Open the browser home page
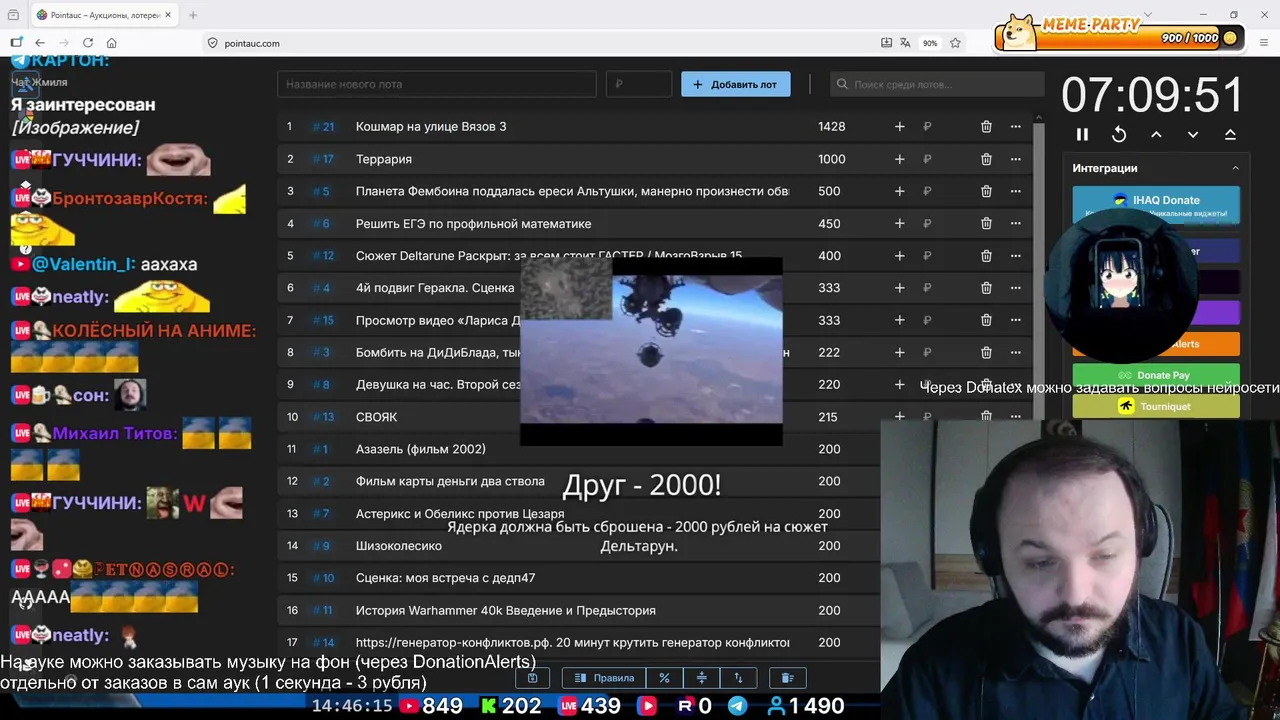The image size is (1280, 720). coord(112,43)
